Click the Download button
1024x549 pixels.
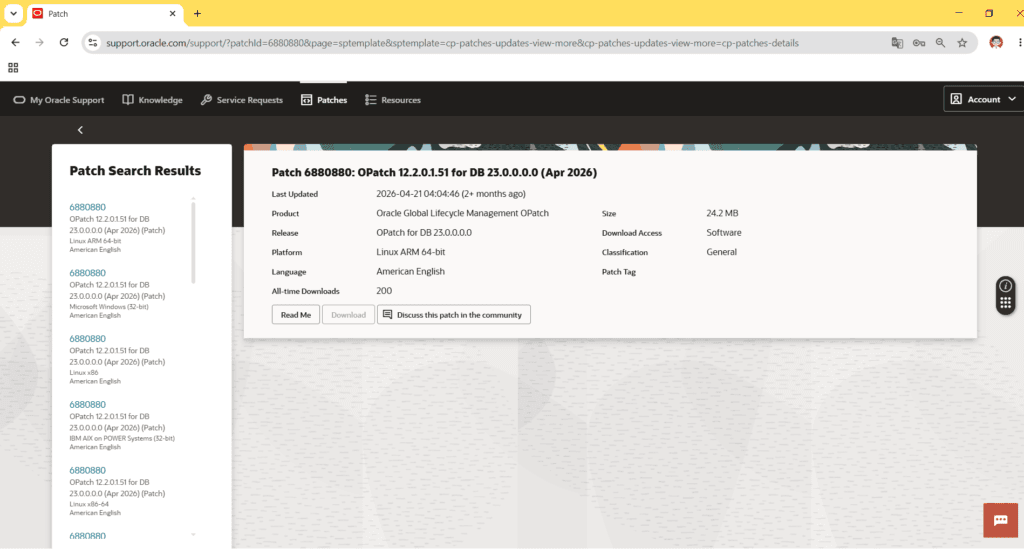pos(348,315)
